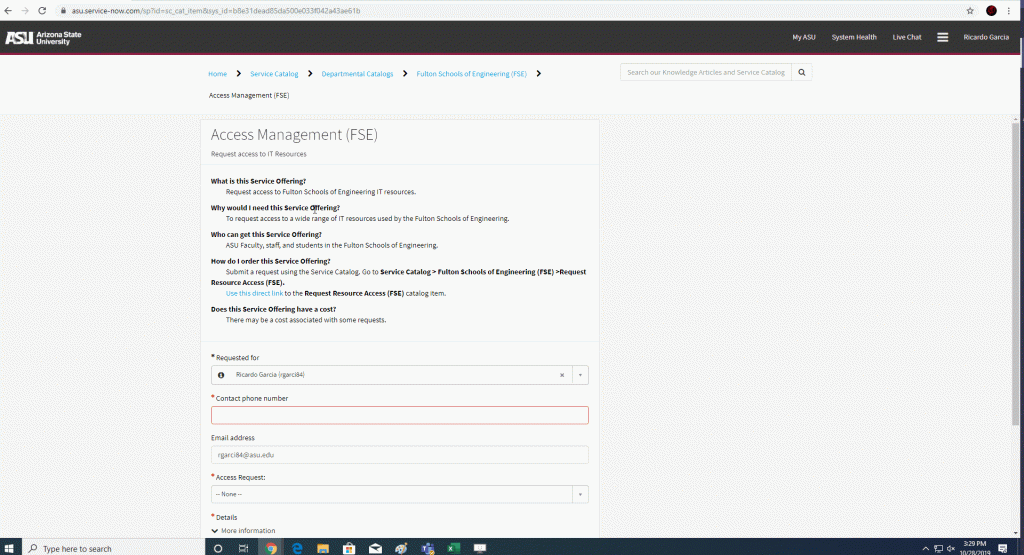
Task: Click the Knowledge Articles search box
Action: (706, 73)
